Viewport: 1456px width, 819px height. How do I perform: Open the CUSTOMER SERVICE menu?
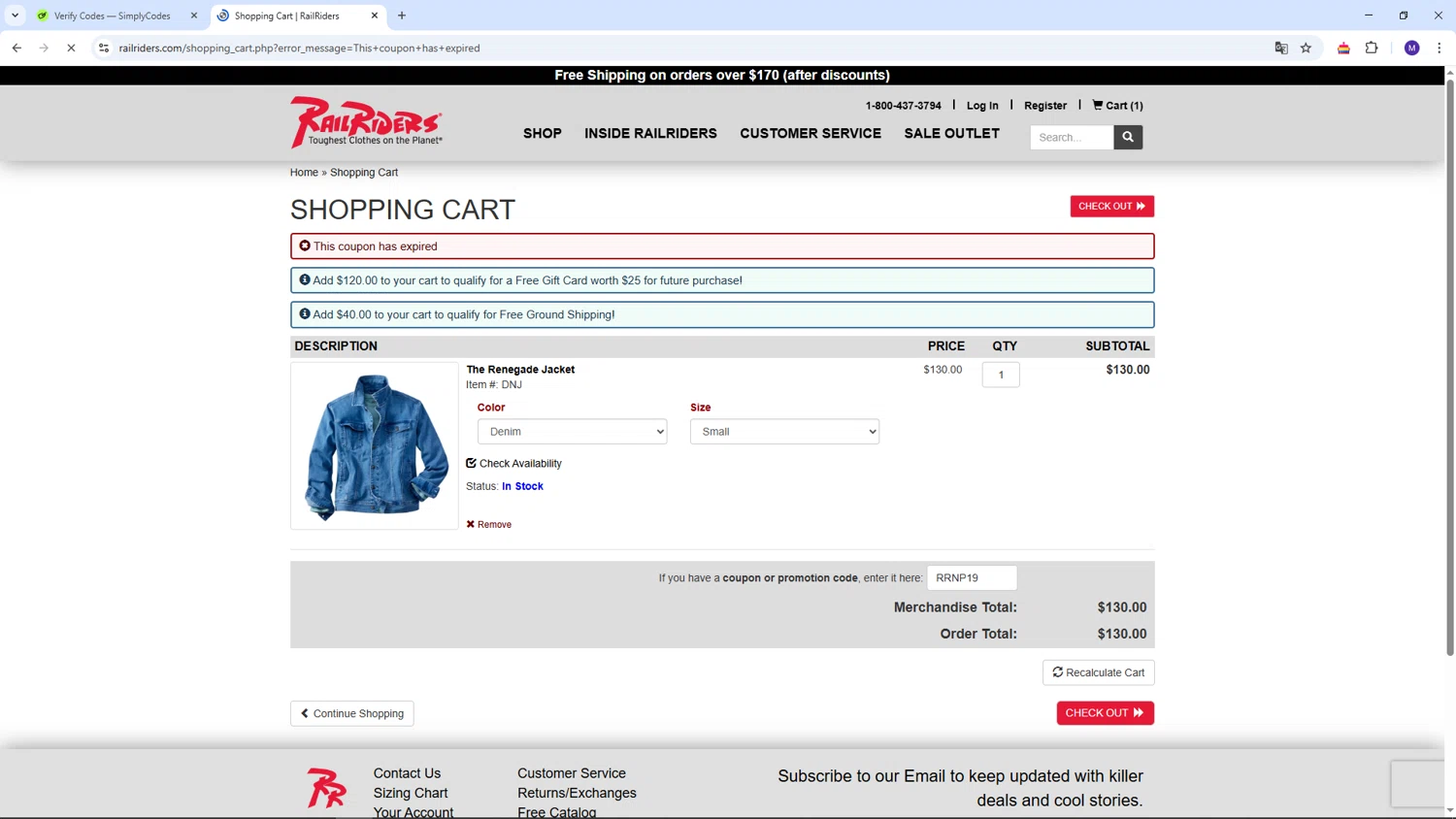[811, 134]
